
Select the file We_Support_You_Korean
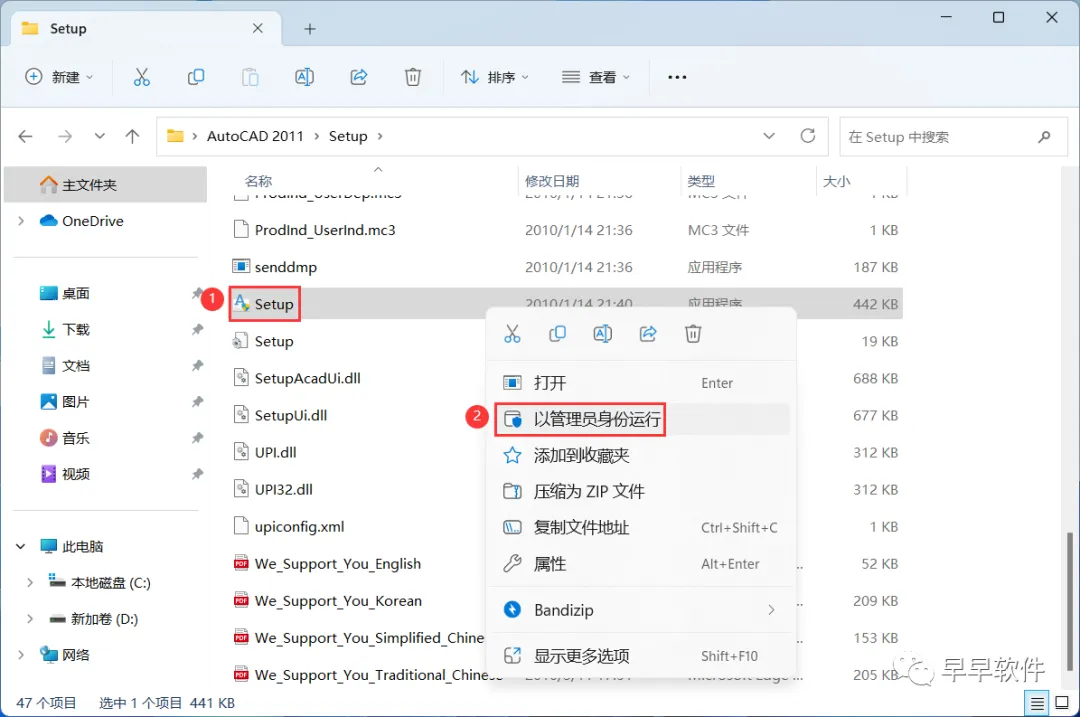(338, 601)
